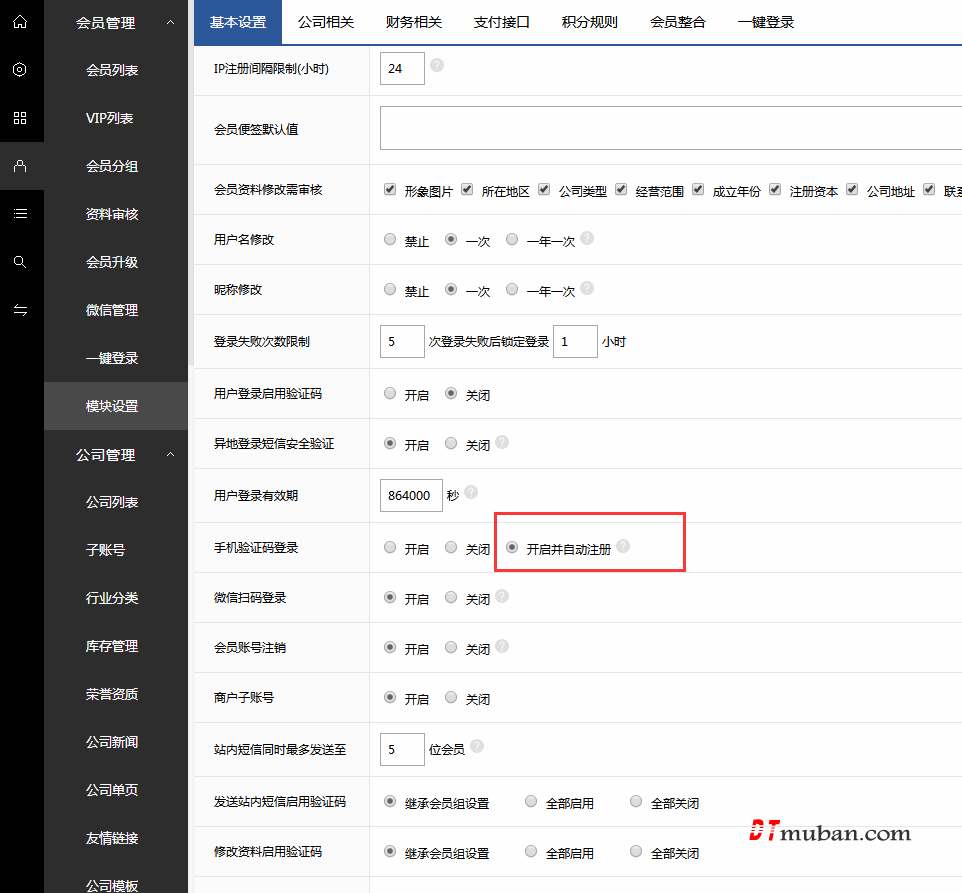
Task: Uncheck the 形象图片 checkbox
Action: pos(390,189)
